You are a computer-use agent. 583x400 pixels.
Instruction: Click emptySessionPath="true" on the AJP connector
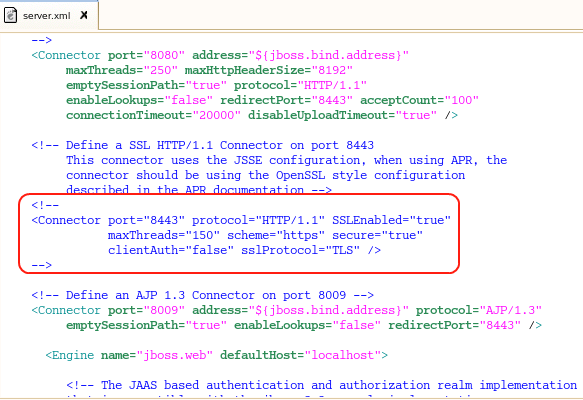[x=146, y=325]
